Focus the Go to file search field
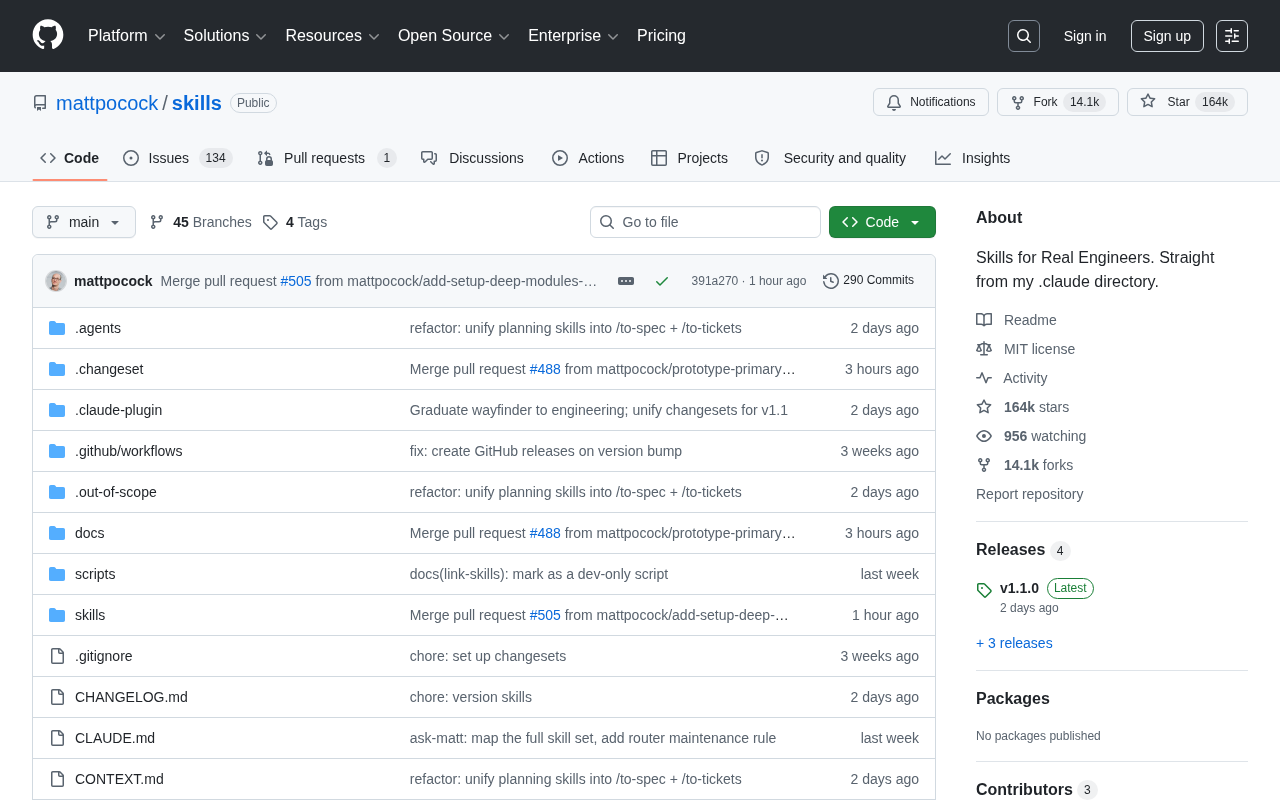The height and width of the screenshot is (800, 1280). (705, 222)
